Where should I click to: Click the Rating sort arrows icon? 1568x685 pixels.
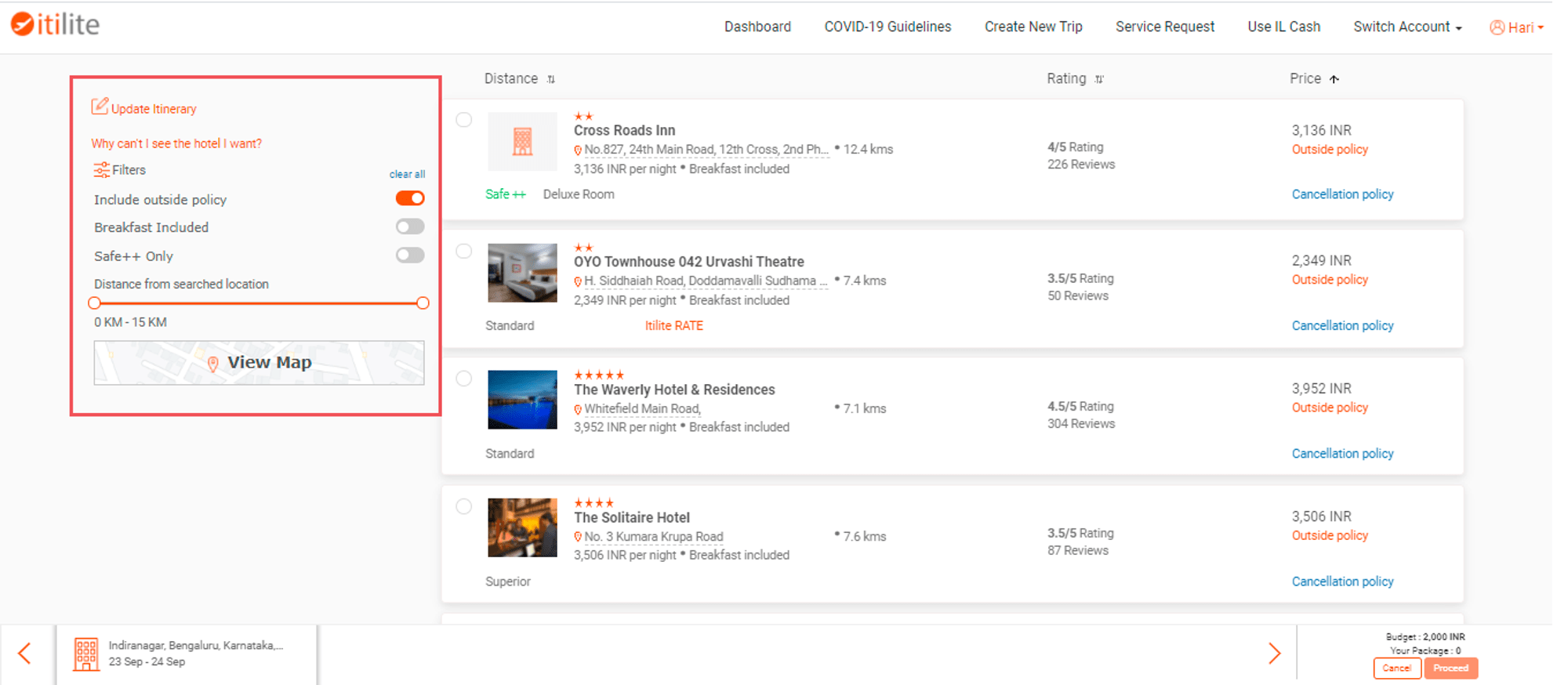tap(1099, 79)
